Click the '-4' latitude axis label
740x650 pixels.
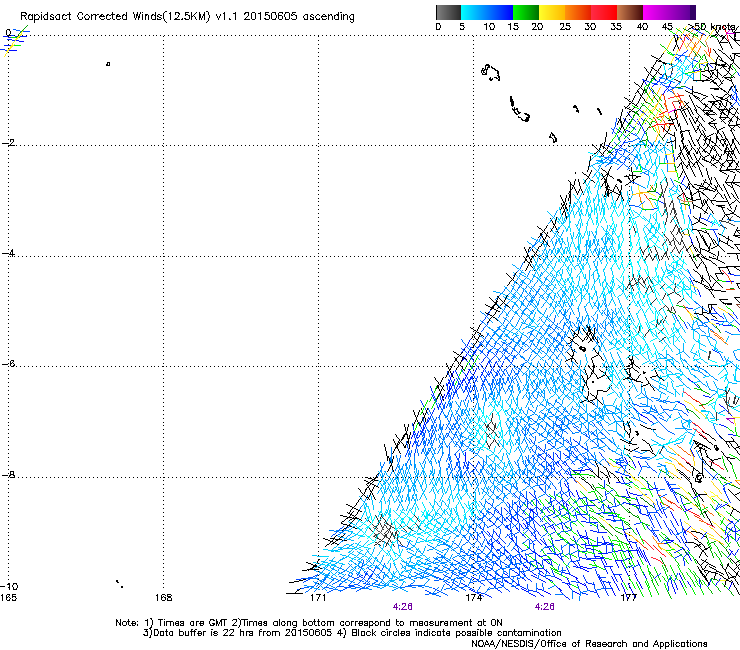point(8,253)
